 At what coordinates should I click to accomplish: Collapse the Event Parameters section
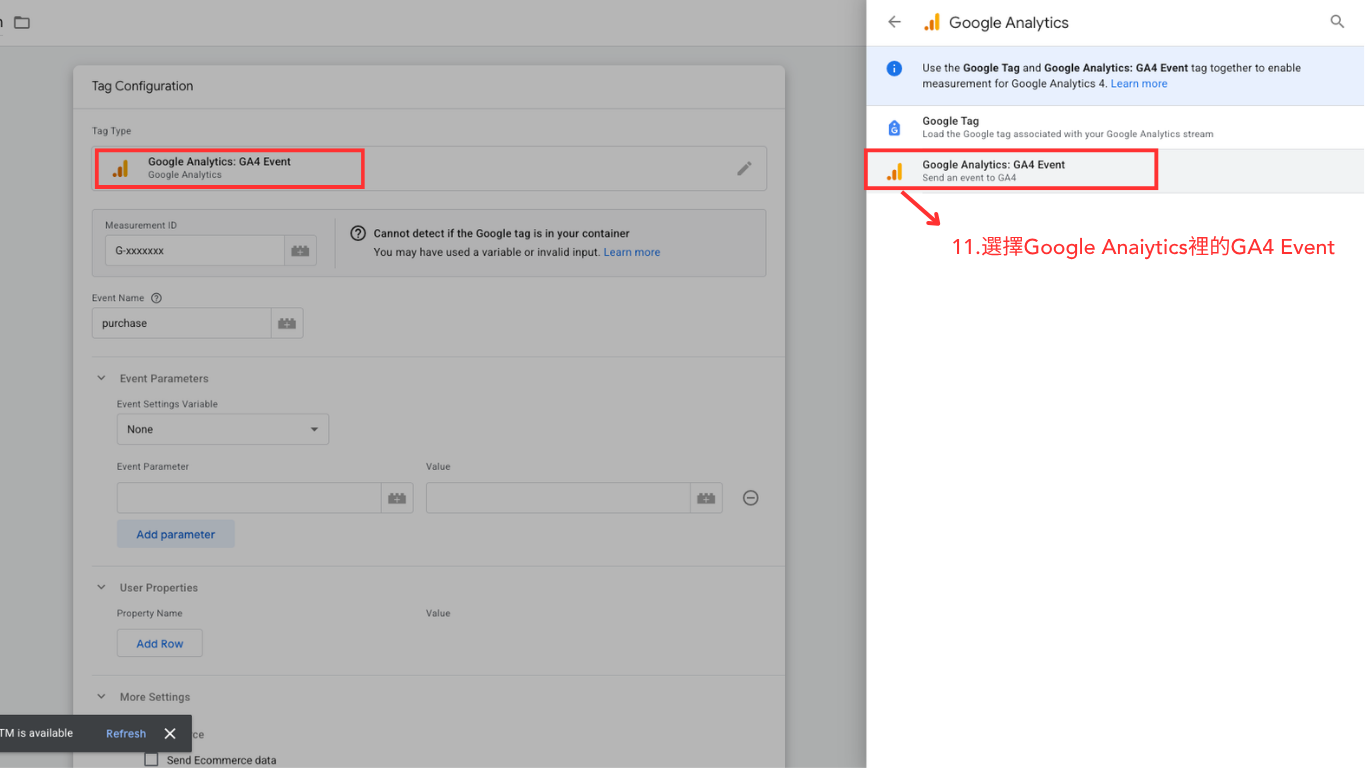(101, 379)
